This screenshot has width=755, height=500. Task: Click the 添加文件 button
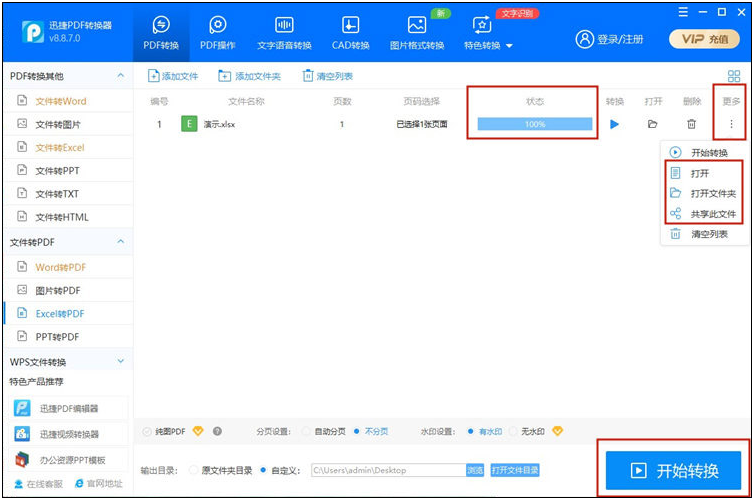pyautogui.click(x=174, y=76)
